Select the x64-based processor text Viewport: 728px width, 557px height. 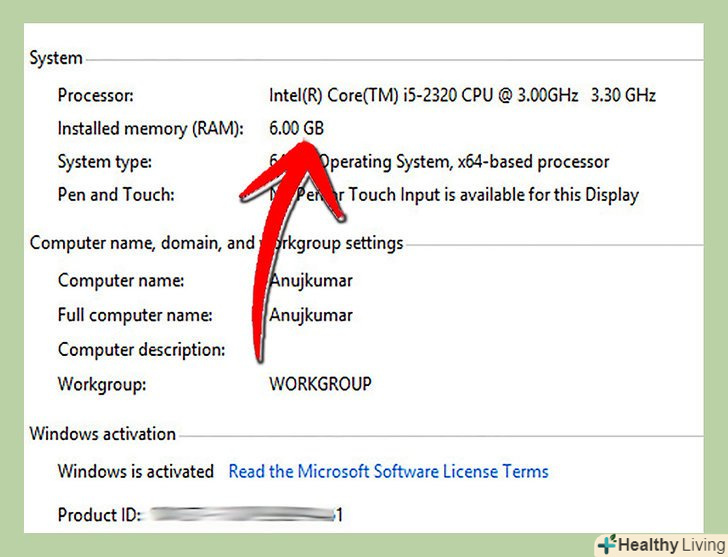[x=533, y=162]
